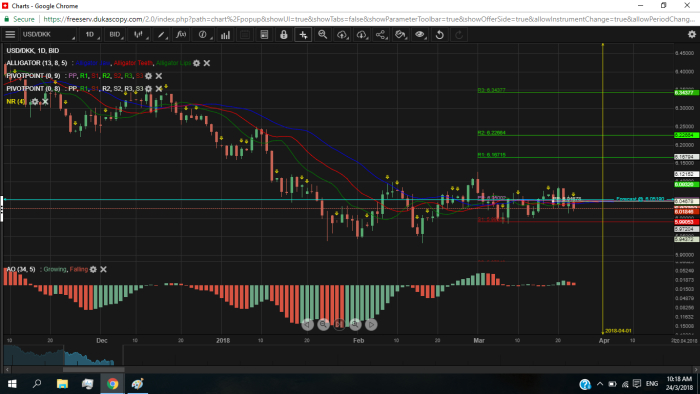Open the candlestick chart type selector
The height and width of the screenshot is (394, 700).
click(139, 34)
